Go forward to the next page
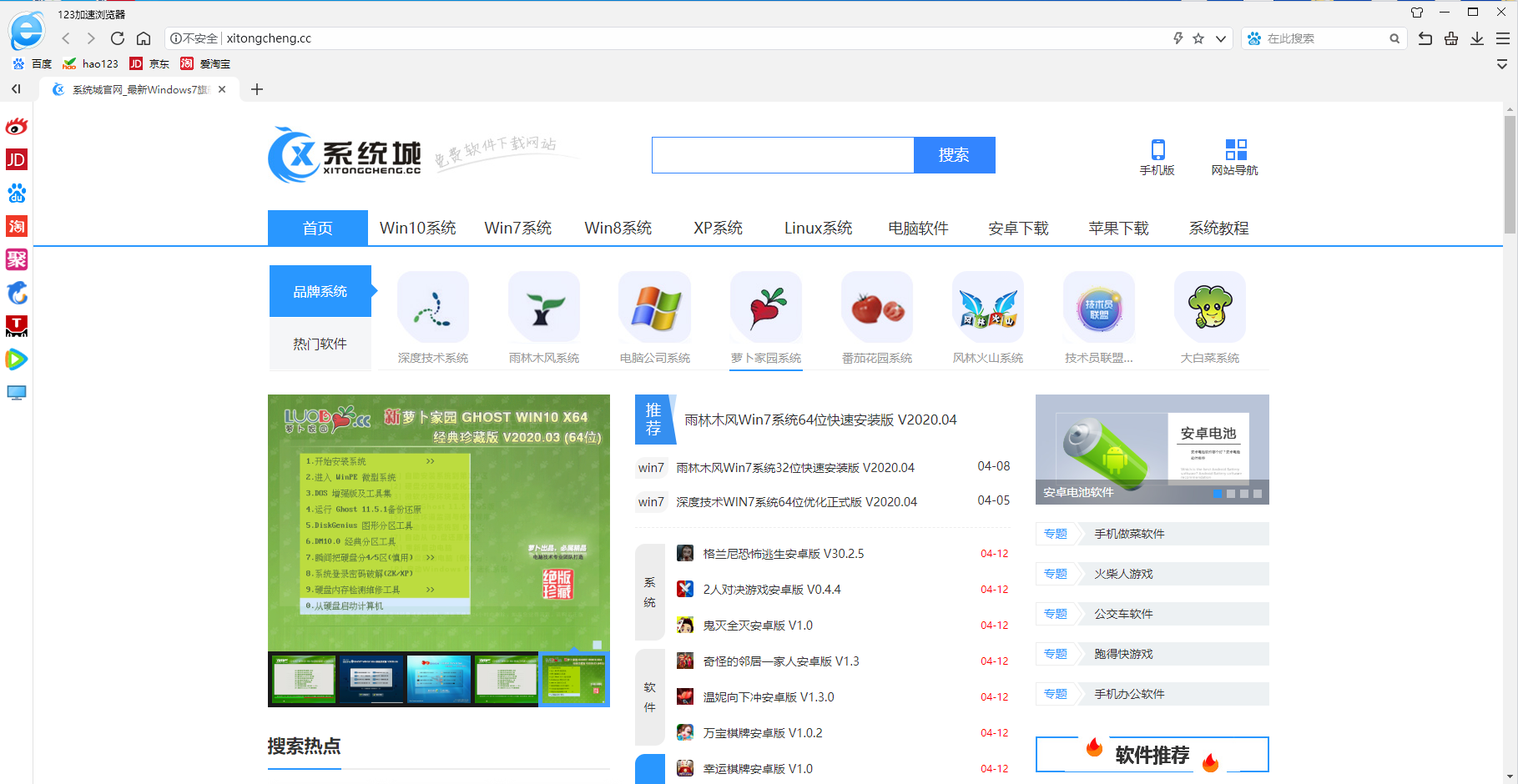 point(91,38)
